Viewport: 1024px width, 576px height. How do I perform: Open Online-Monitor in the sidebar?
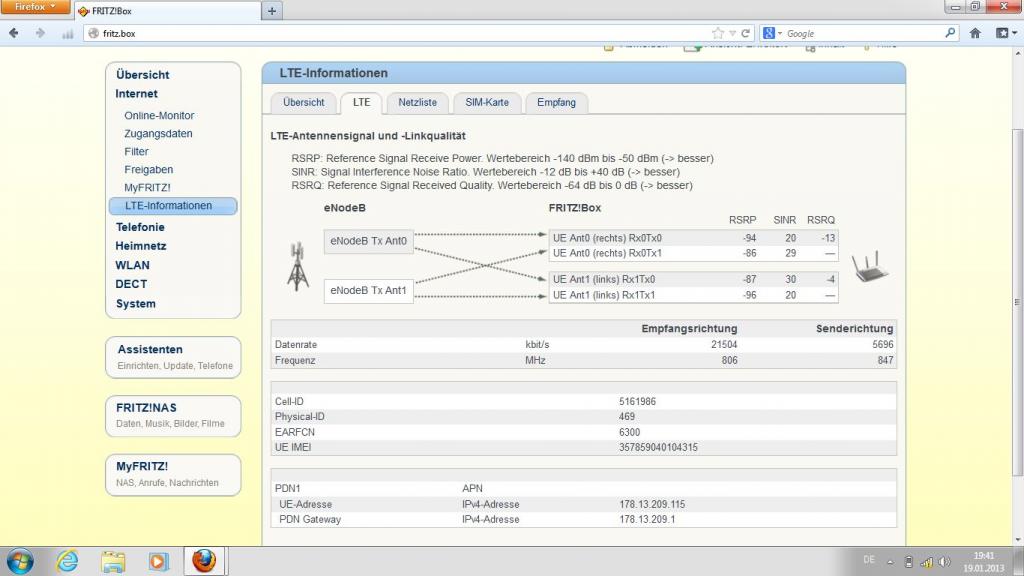point(159,116)
